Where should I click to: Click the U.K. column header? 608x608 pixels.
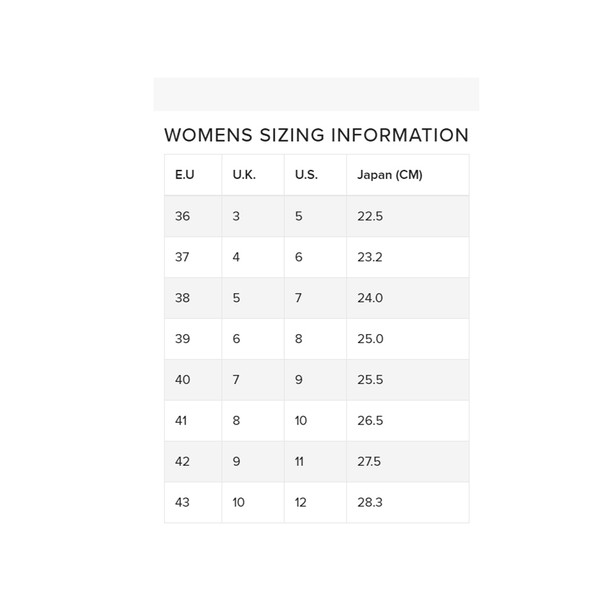point(244,175)
